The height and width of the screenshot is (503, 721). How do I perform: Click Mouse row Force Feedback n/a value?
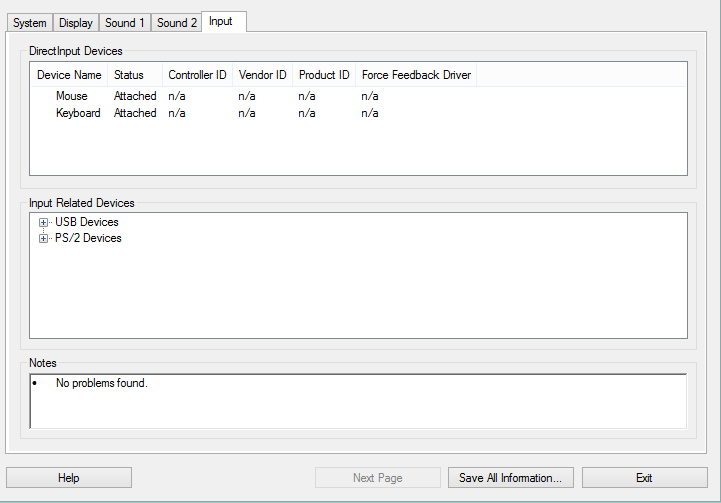pyautogui.click(x=370, y=96)
